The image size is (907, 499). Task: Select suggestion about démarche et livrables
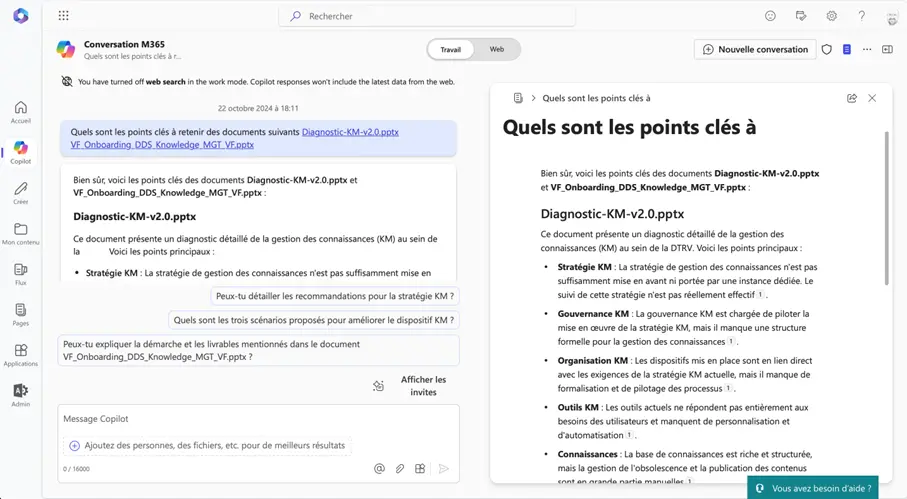pyautogui.click(x=259, y=350)
